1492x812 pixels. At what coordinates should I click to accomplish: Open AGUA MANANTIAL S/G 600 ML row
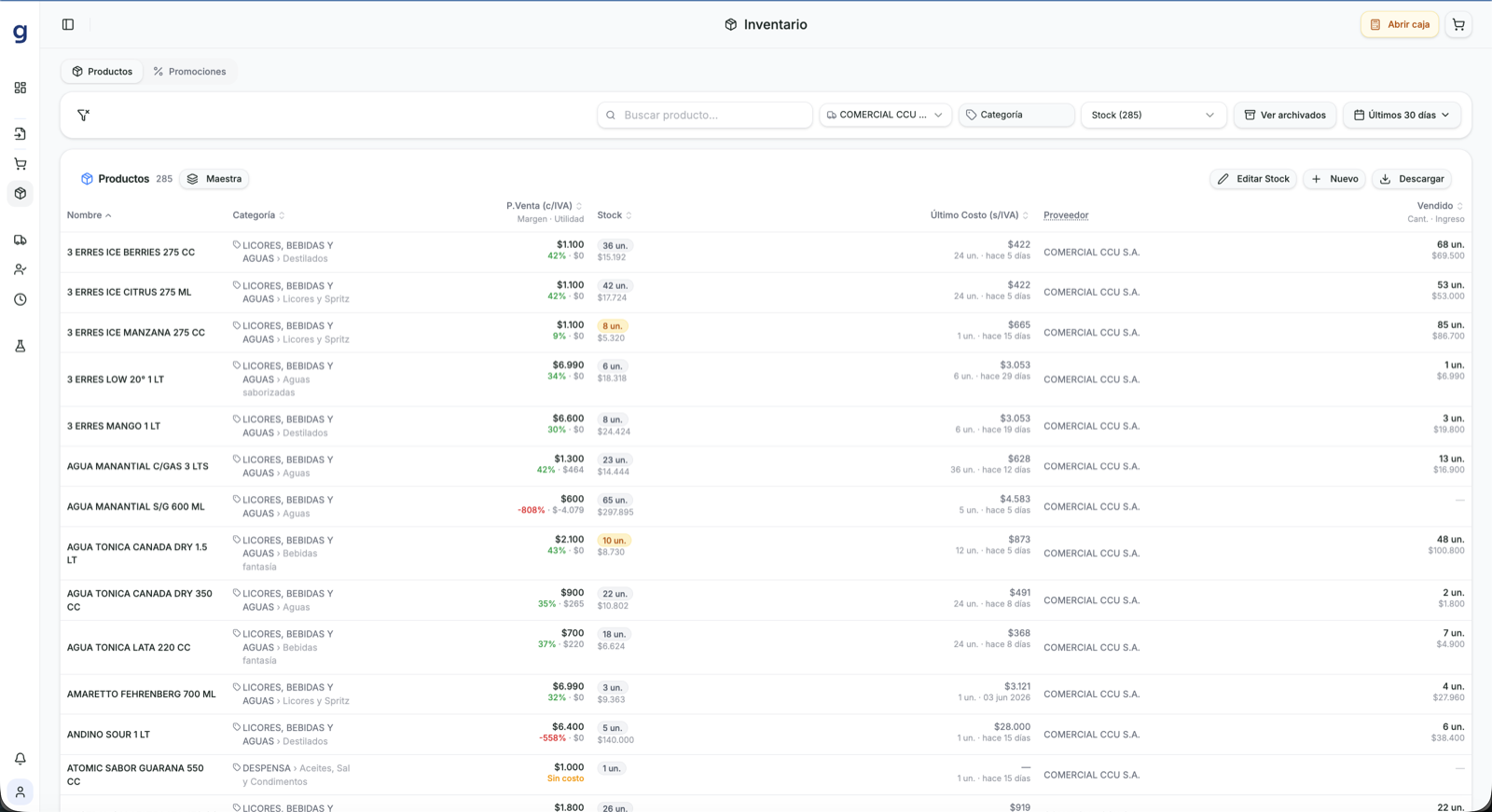pyautogui.click(x=766, y=506)
